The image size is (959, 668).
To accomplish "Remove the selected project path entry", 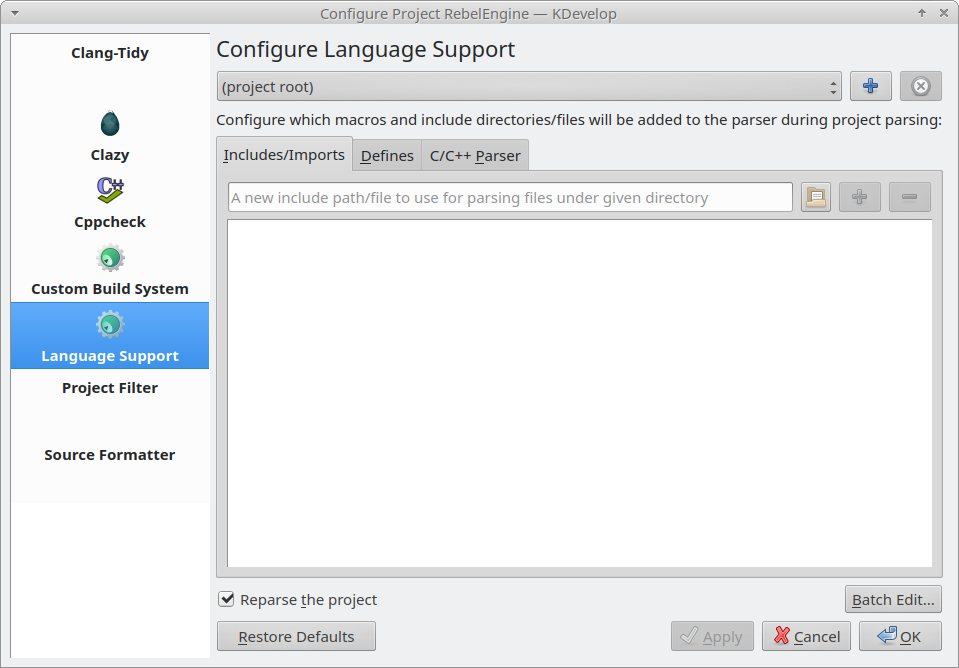I will click(920, 86).
